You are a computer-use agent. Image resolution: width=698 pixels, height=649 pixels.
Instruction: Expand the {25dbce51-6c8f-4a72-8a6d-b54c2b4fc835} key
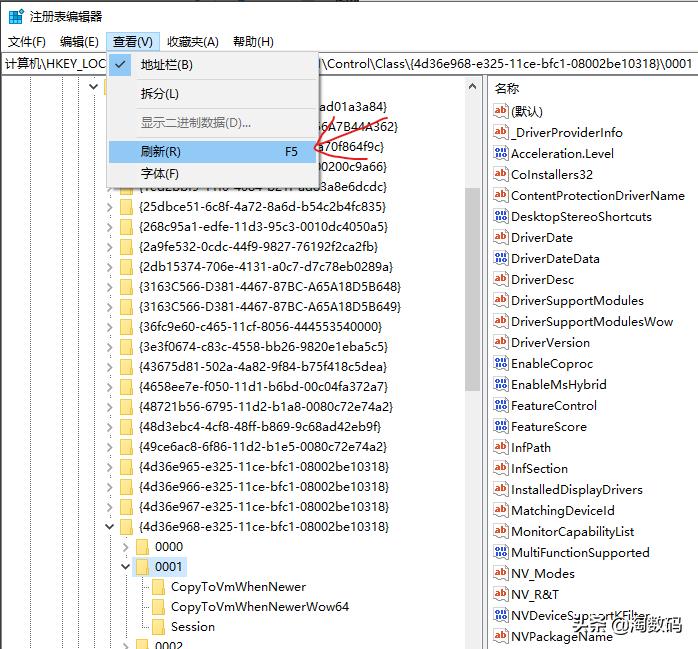[x=110, y=207]
